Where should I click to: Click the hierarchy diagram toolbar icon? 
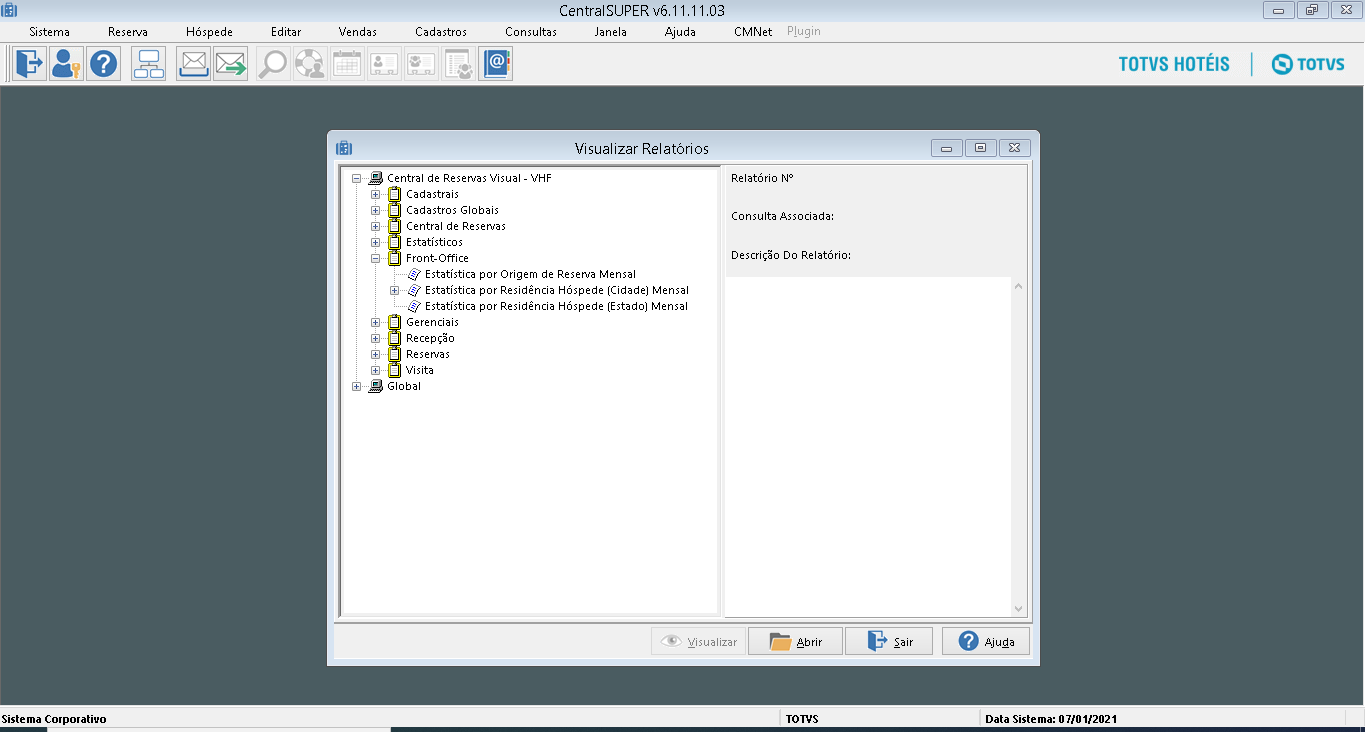[x=149, y=65]
